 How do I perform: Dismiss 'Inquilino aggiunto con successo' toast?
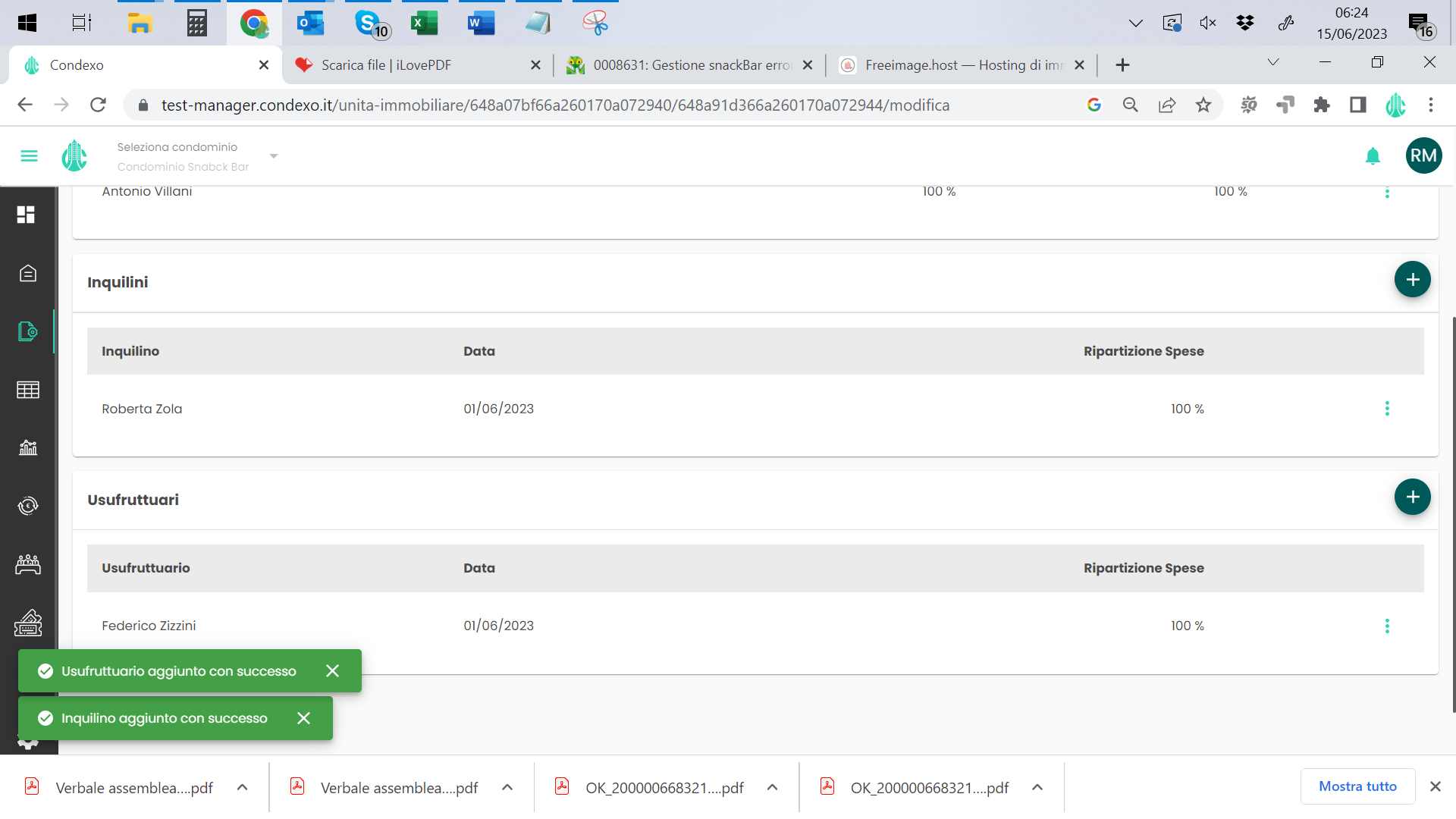pyautogui.click(x=303, y=718)
